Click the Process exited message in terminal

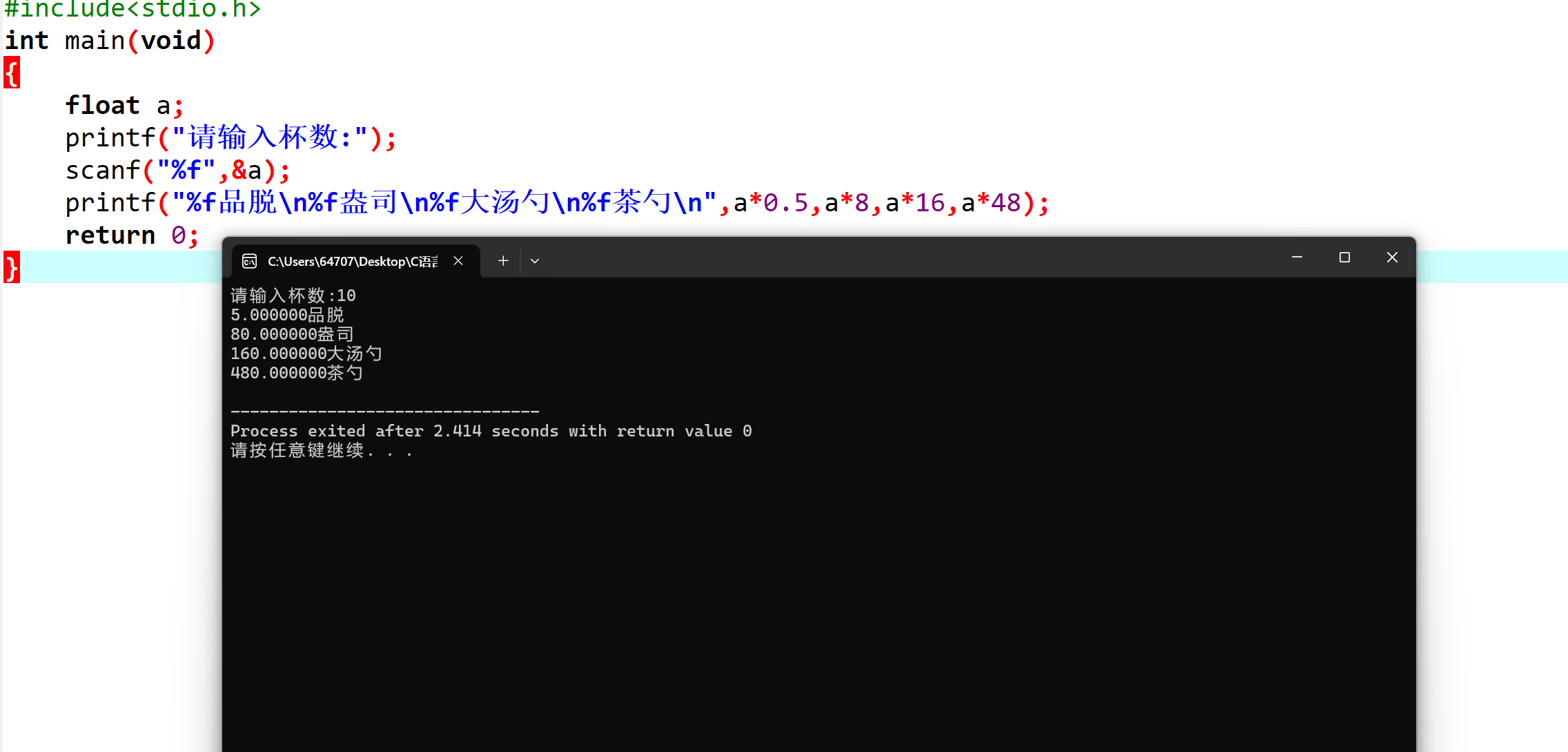[x=491, y=431]
